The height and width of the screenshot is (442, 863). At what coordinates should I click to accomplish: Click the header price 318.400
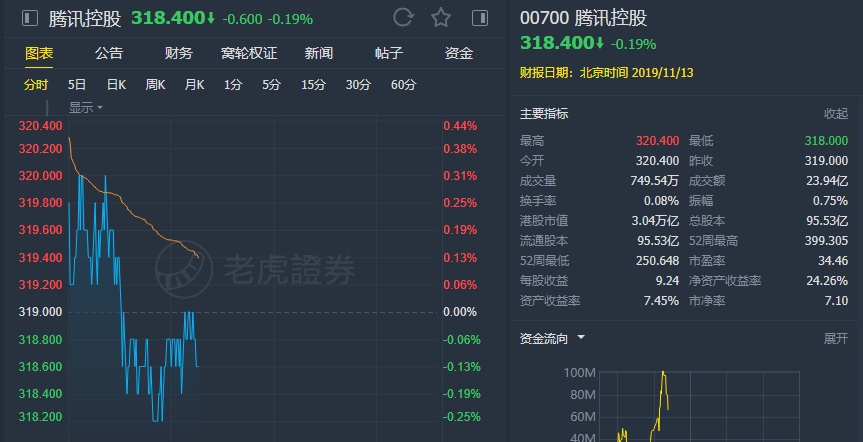pyautogui.click(x=168, y=18)
